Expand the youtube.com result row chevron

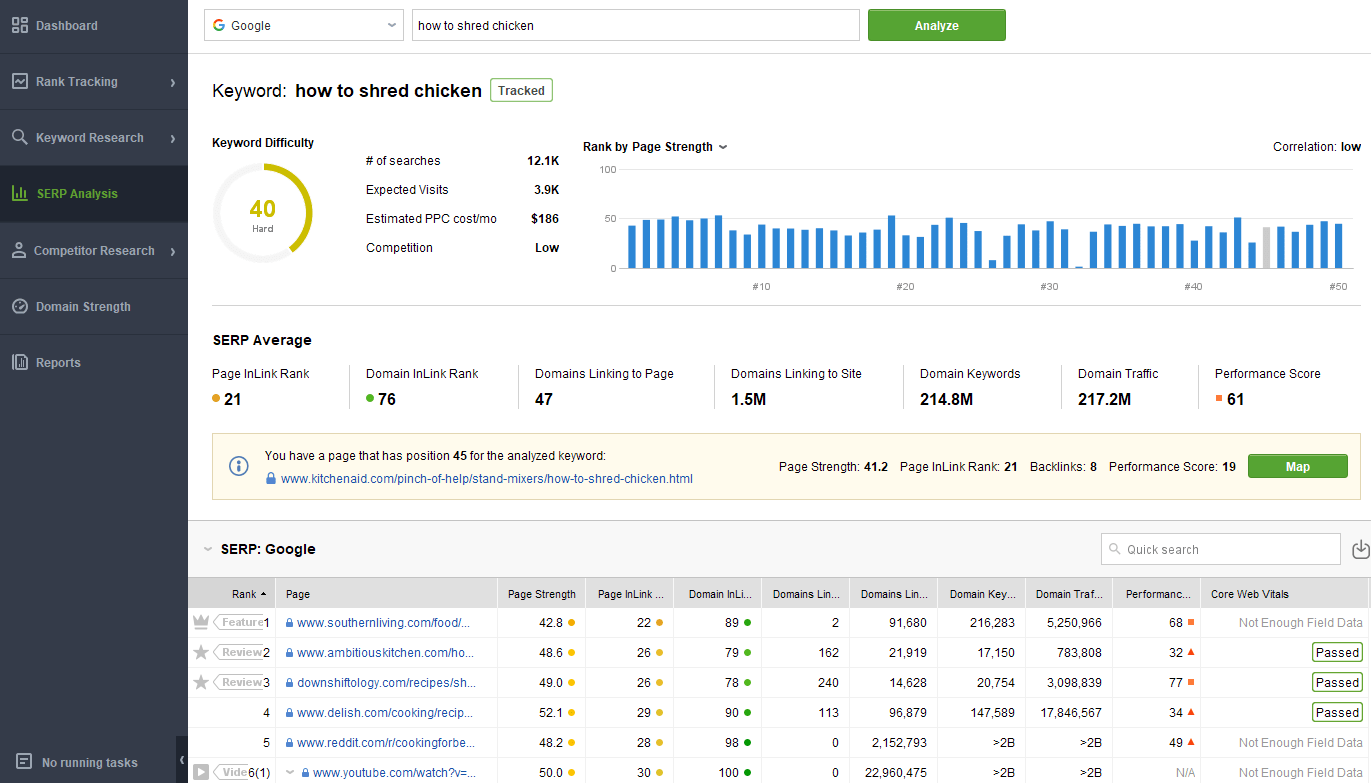(x=290, y=772)
